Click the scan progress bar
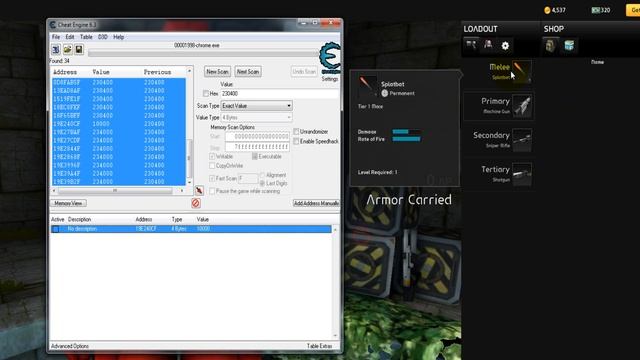 pyautogui.click(x=203, y=53)
